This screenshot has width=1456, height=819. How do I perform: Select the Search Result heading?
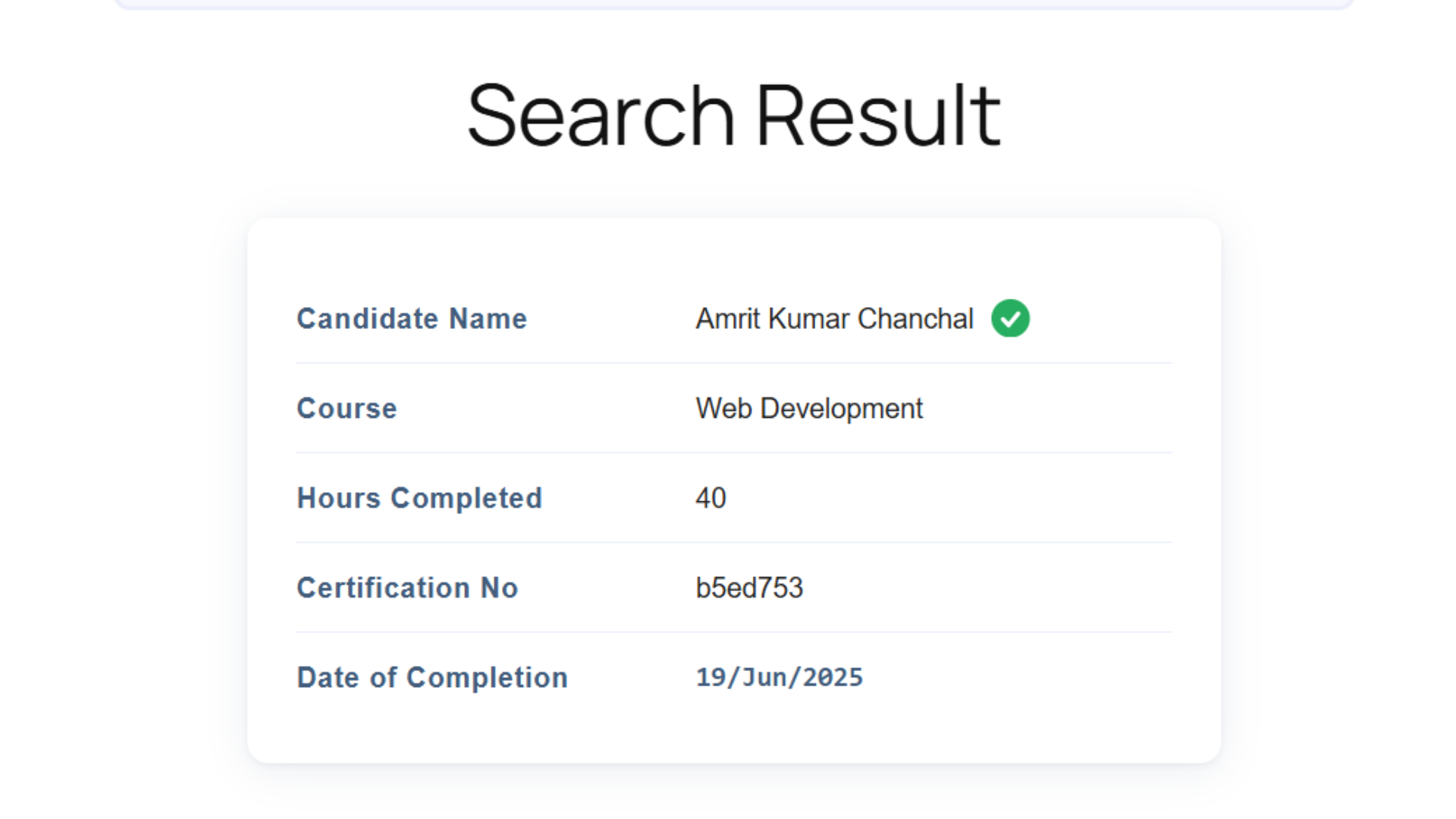tap(734, 116)
